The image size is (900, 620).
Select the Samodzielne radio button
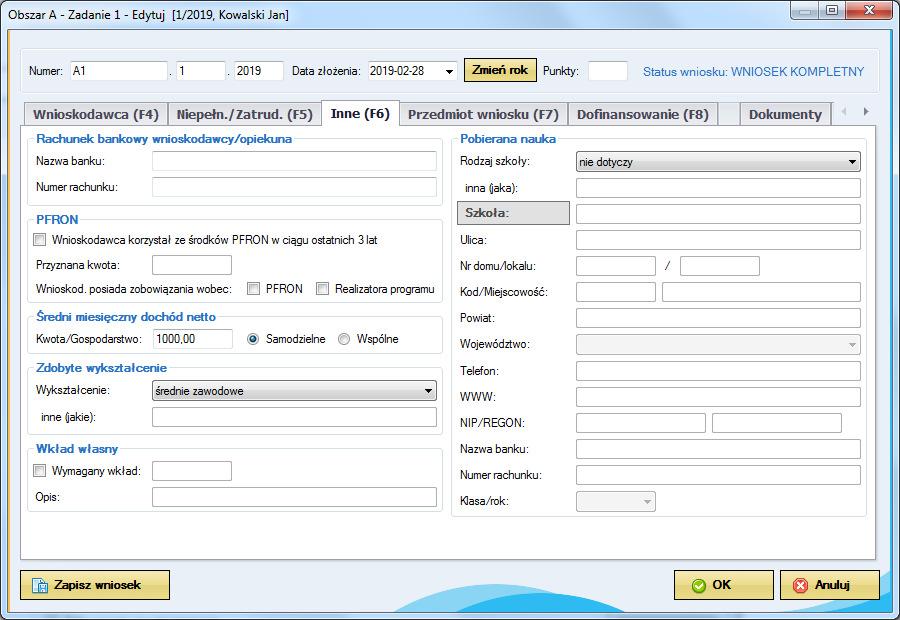coord(253,339)
